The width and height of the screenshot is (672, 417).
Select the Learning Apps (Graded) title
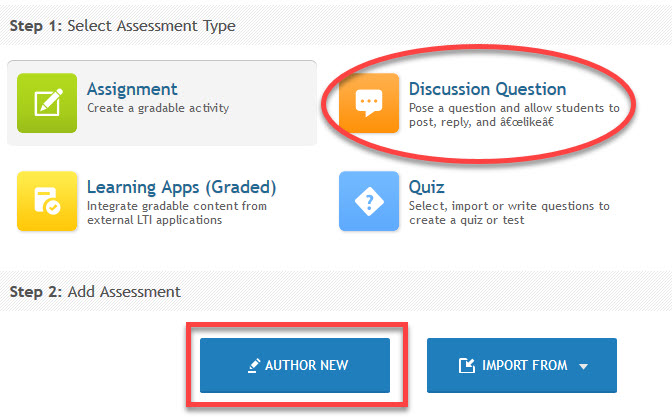click(x=181, y=186)
